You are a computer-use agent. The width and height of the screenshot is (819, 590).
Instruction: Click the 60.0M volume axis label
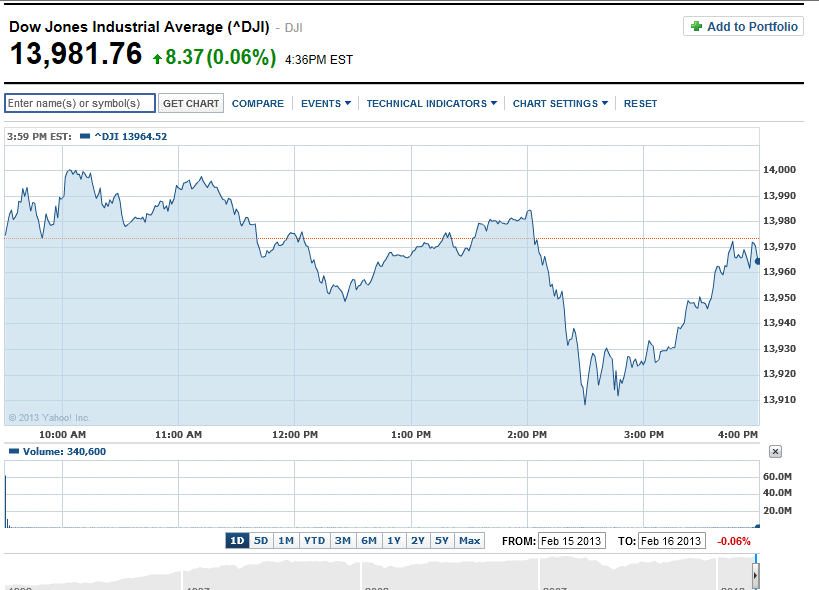pos(777,476)
